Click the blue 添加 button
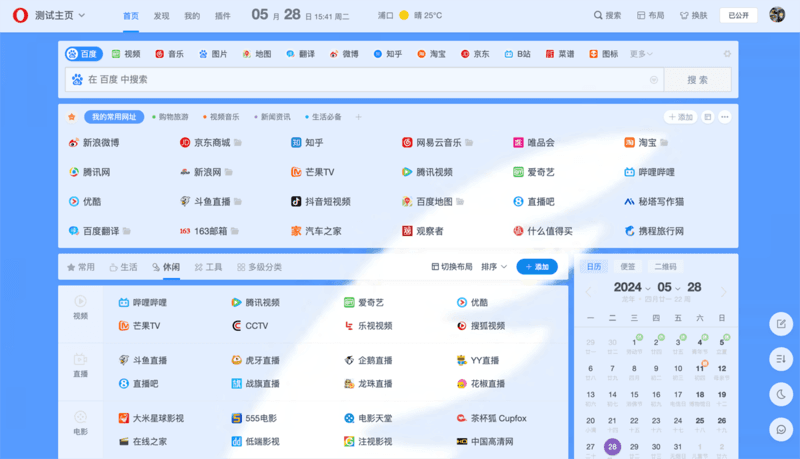This screenshot has width=800, height=459. click(x=537, y=267)
